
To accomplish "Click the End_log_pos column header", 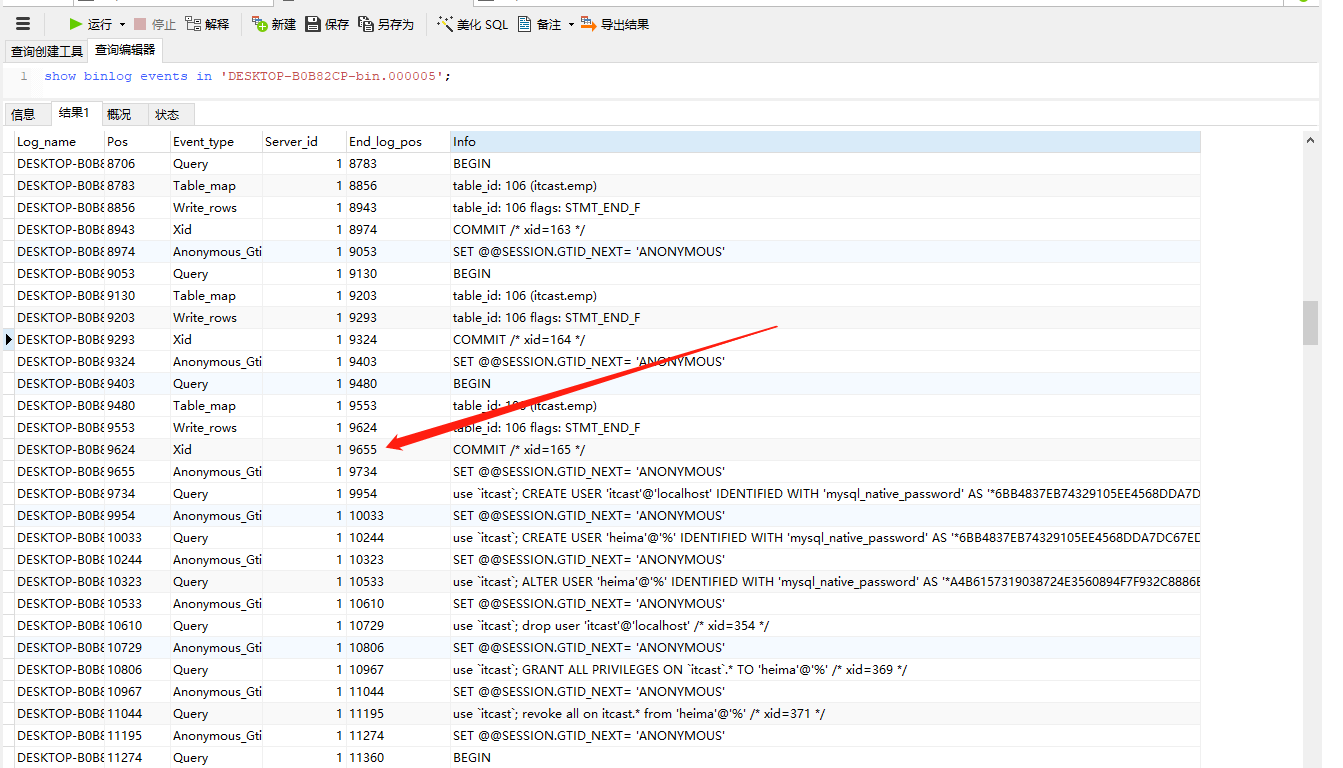I will point(398,142).
